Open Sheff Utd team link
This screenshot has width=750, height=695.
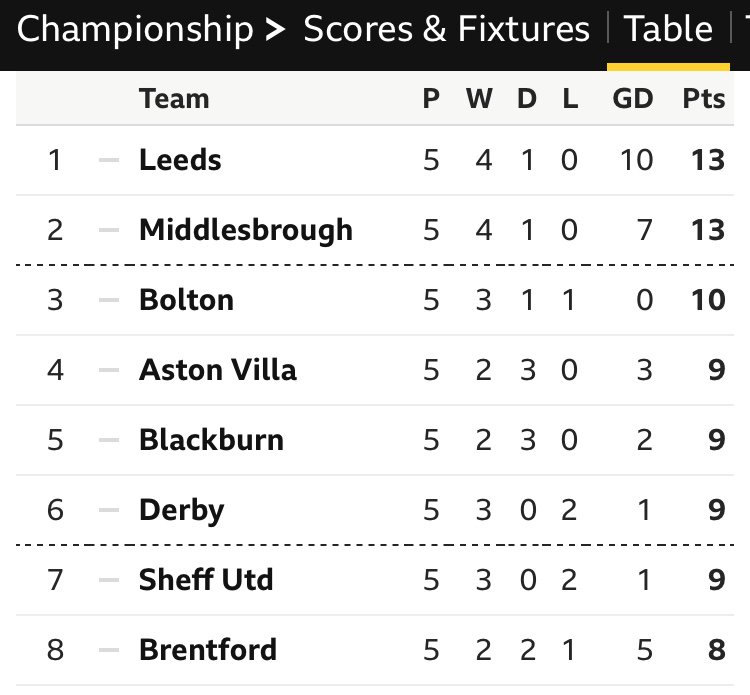206,580
